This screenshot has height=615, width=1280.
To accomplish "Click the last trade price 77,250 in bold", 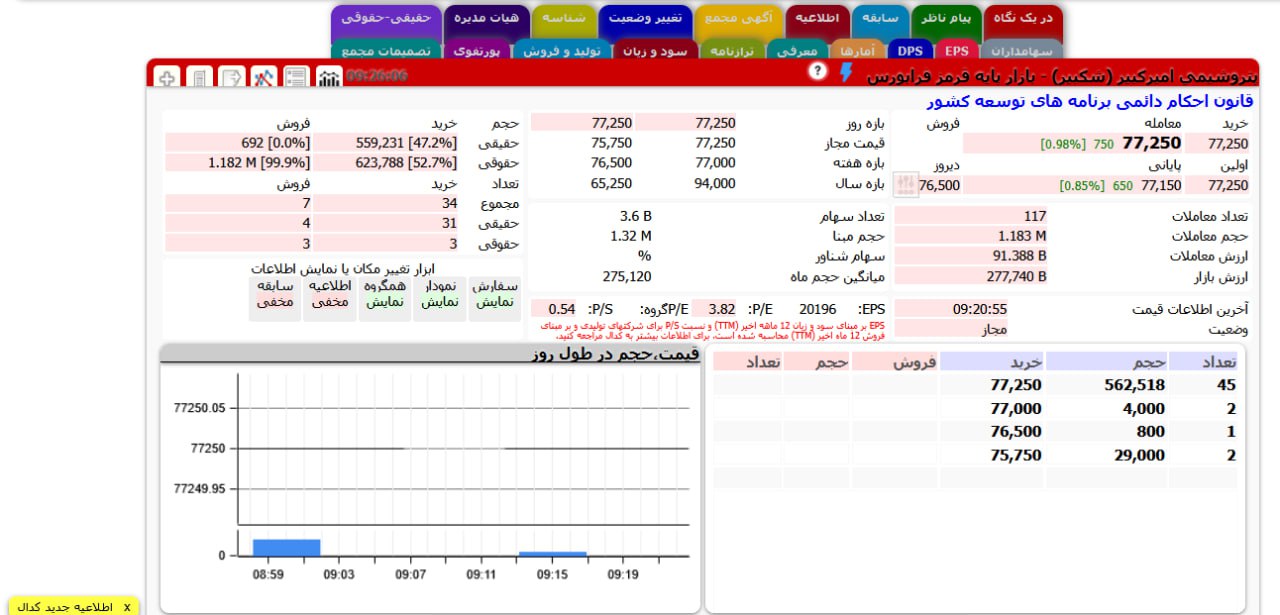I will 1151,143.
